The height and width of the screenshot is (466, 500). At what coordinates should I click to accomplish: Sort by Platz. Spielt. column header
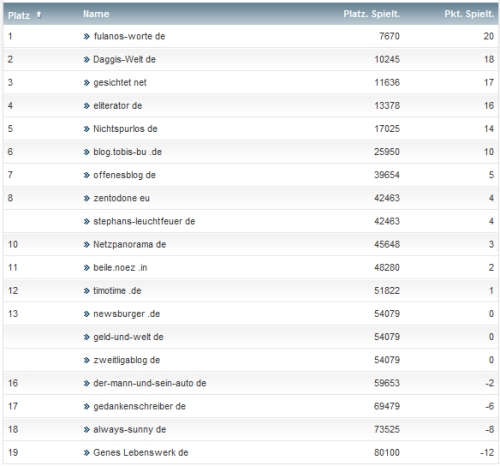tap(371, 14)
